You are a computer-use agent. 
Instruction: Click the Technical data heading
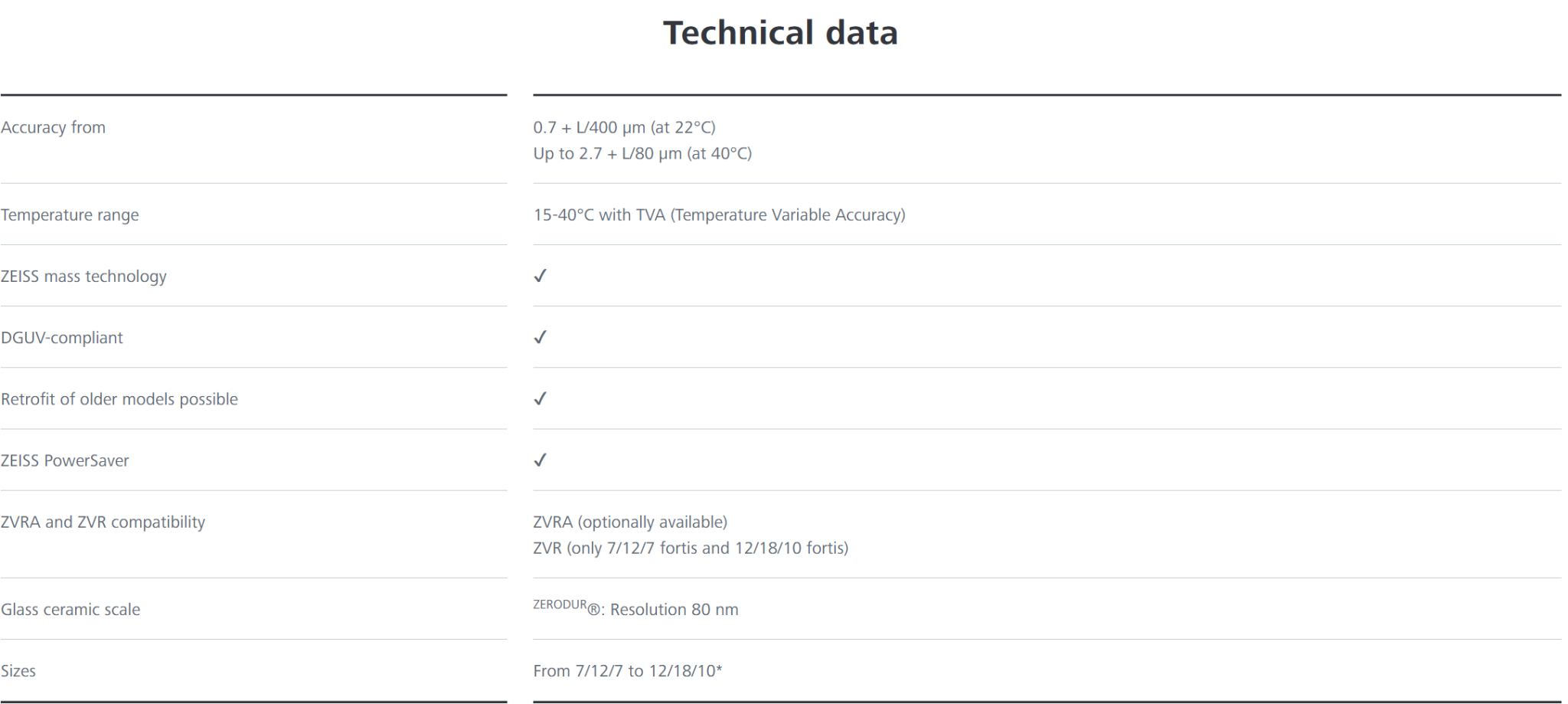[x=780, y=33]
